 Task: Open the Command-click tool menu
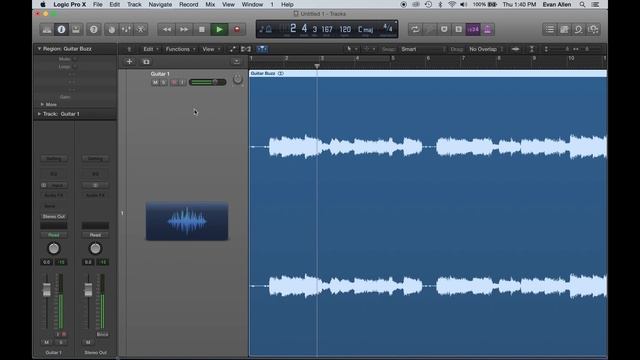(x=369, y=49)
